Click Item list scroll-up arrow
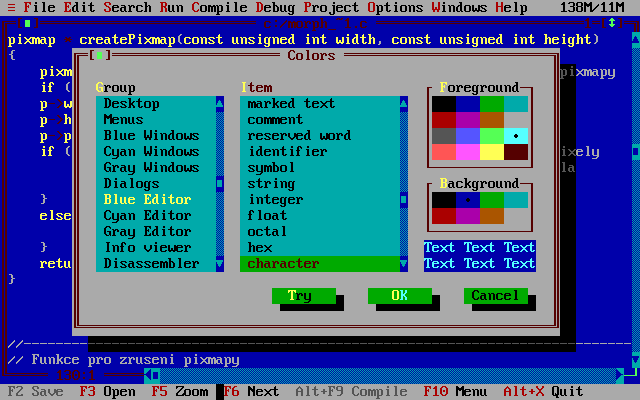640x400 pixels. pyautogui.click(x=404, y=104)
